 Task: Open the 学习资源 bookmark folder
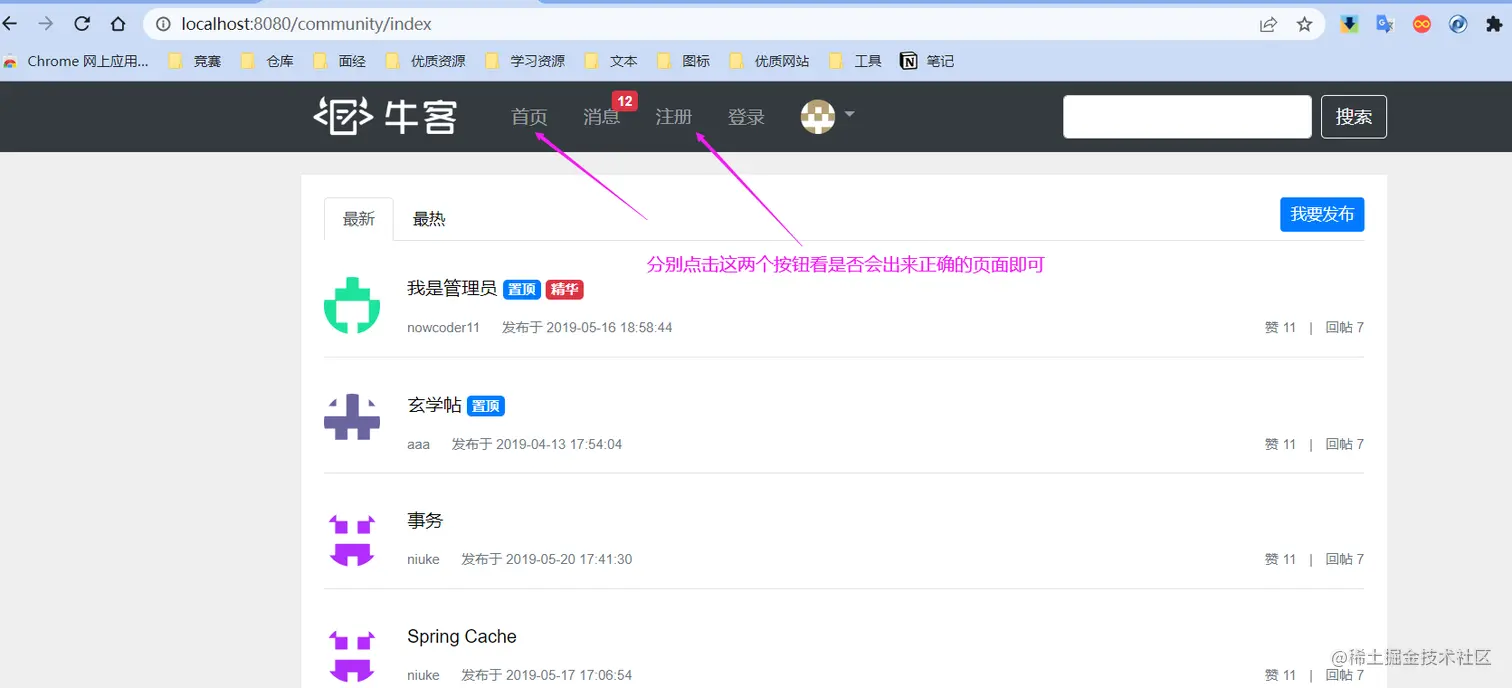(x=525, y=61)
